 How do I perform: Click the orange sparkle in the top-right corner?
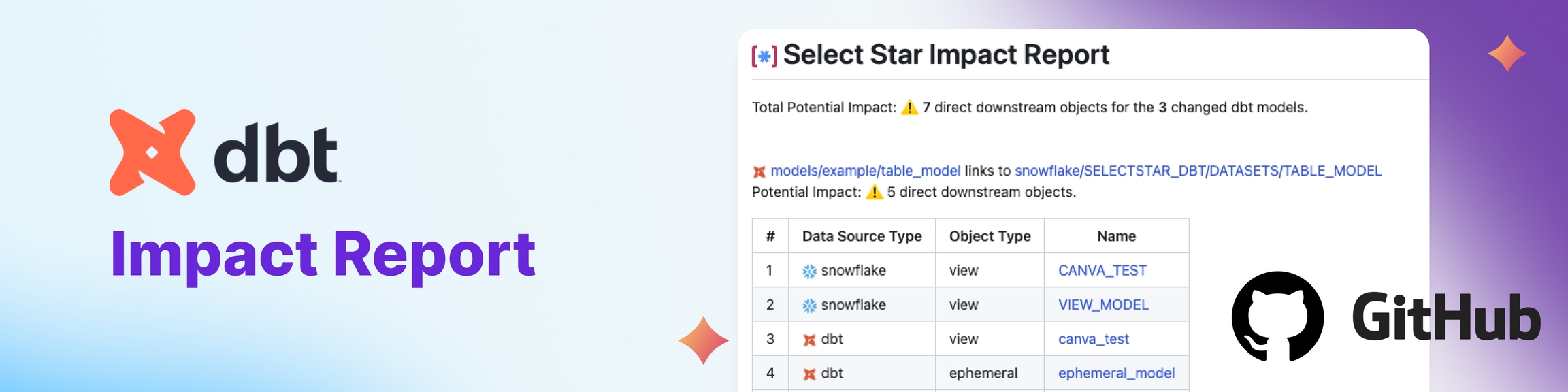[1507, 54]
